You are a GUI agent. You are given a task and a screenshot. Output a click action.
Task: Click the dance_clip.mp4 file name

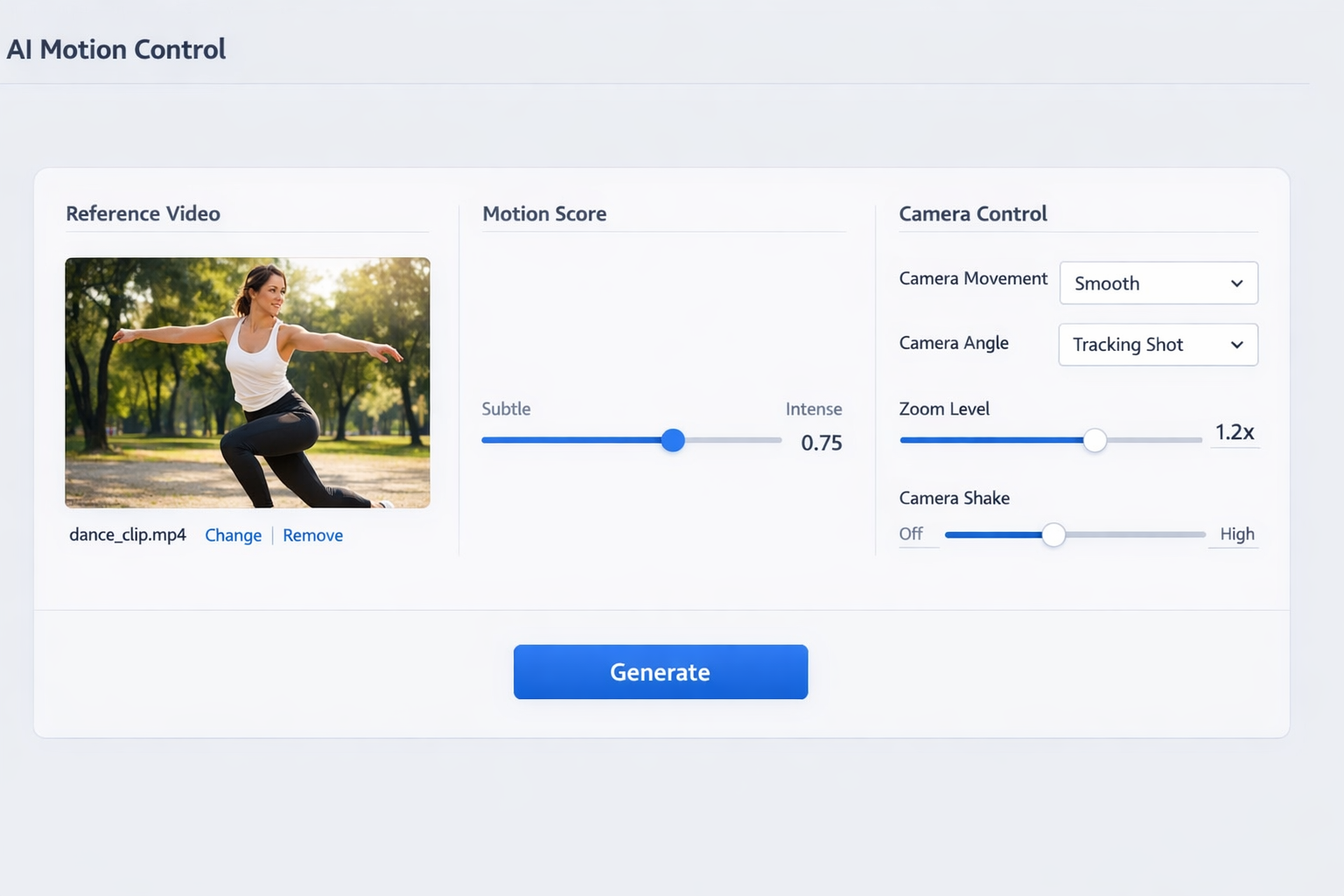click(128, 535)
